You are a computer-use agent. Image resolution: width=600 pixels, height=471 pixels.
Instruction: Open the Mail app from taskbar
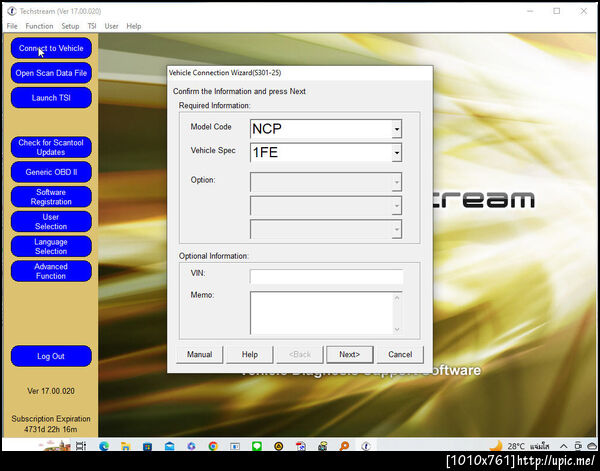tap(170, 446)
